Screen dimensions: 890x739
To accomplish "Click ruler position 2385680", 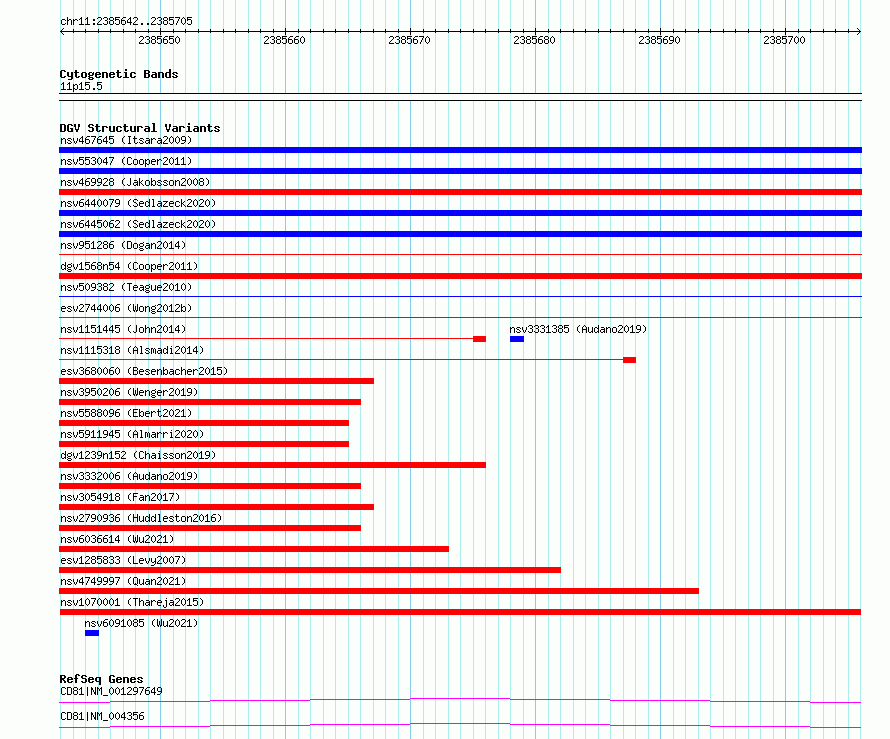I will pyautogui.click(x=534, y=40).
